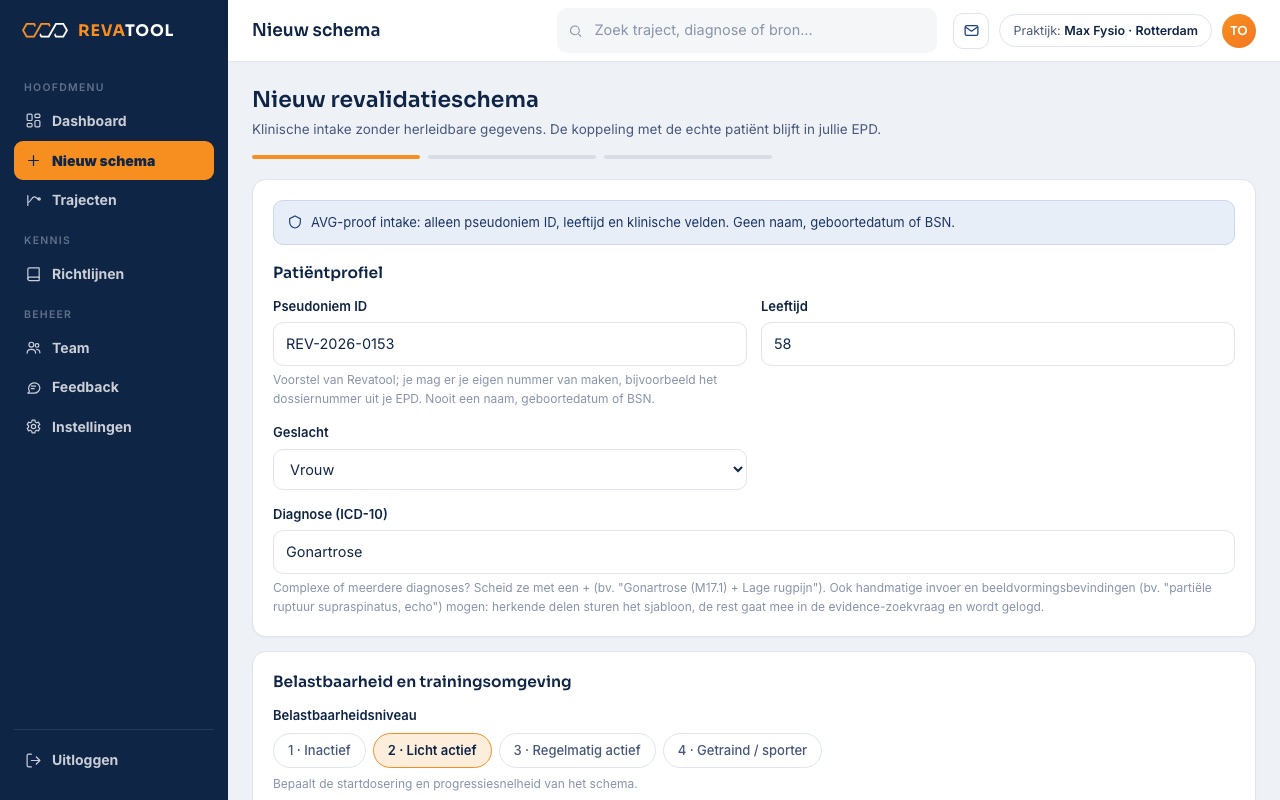Click the Instellingen gear icon
Image resolution: width=1280 pixels, height=800 pixels.
[x=33, y=427]
